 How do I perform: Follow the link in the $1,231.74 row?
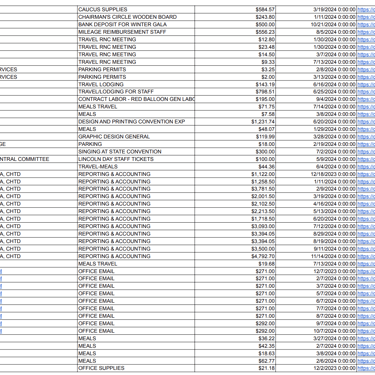coord(366,122)
